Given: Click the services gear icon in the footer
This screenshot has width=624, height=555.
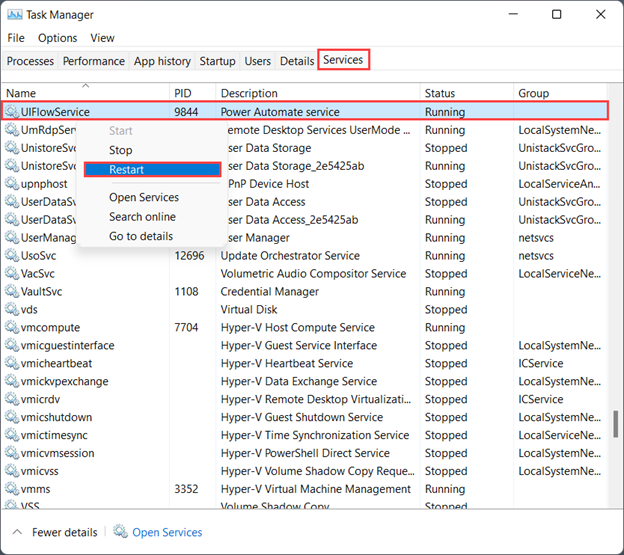Looking at the screenshot, I should (x=120, y=532).
